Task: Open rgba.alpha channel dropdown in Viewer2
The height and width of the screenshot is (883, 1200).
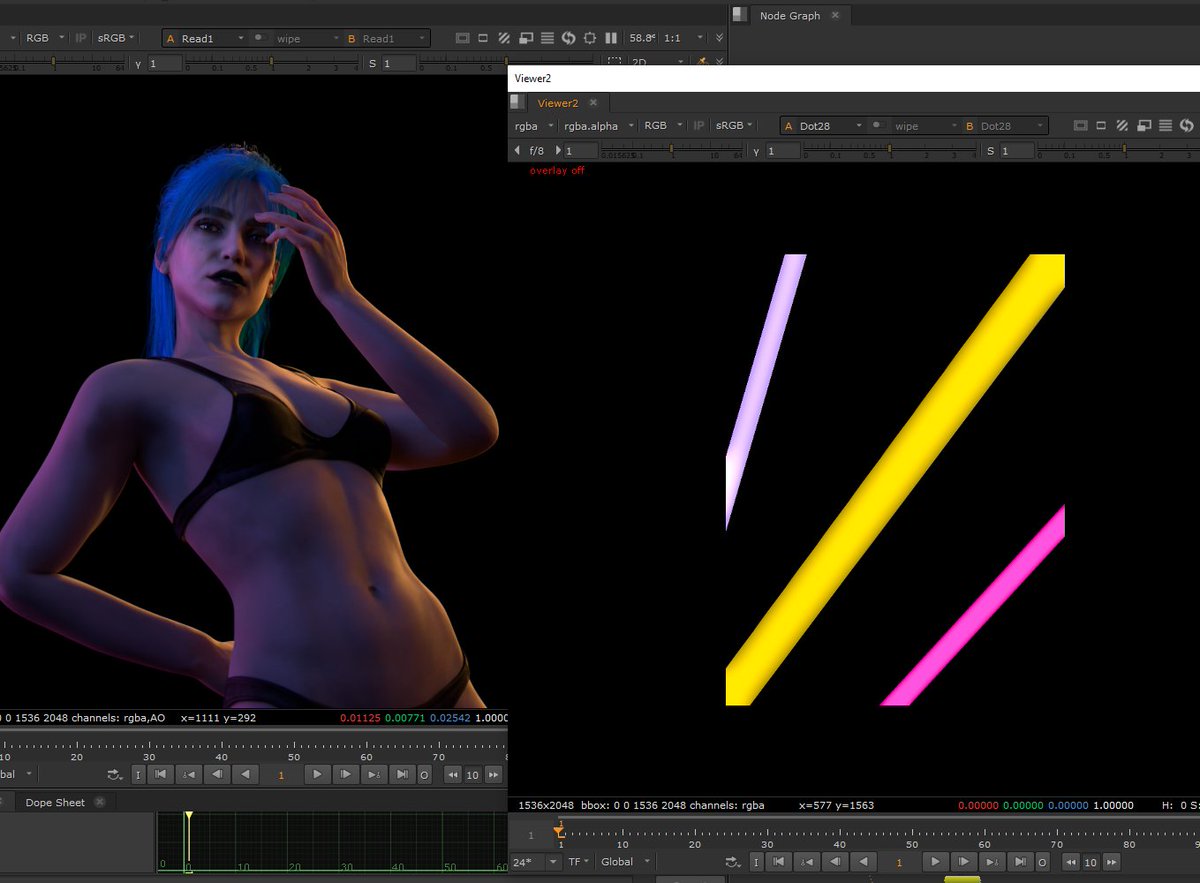Action: tap(597, 126)
